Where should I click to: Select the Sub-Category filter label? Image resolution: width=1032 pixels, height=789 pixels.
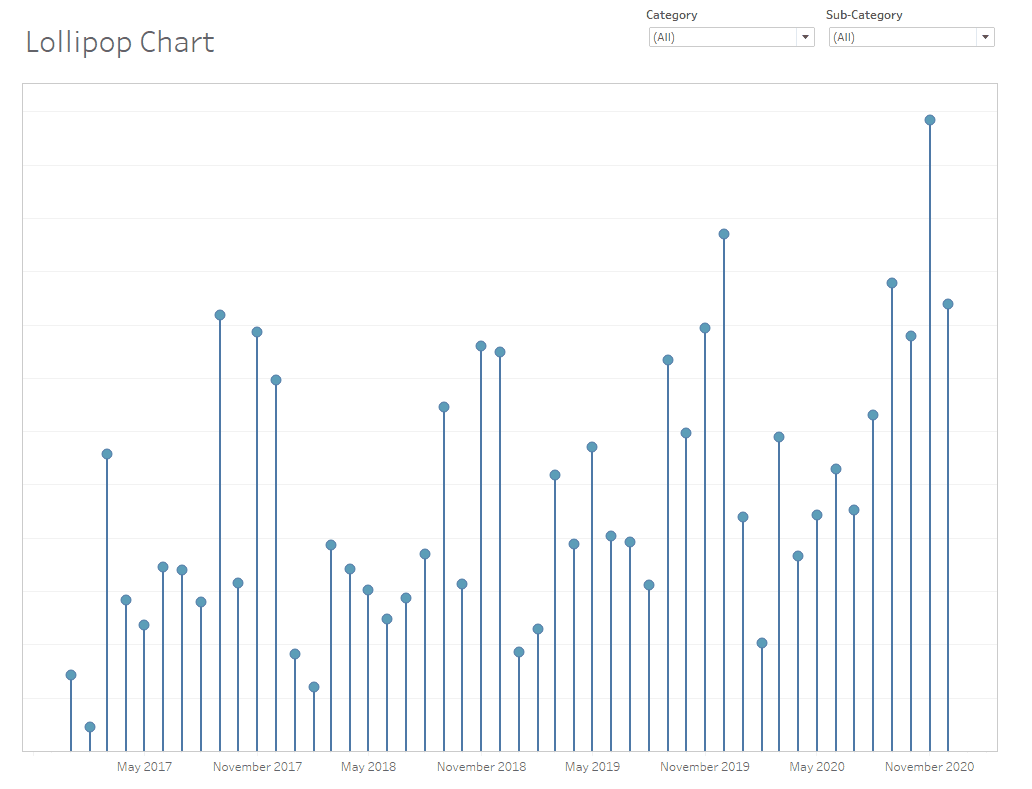[863, 15]
